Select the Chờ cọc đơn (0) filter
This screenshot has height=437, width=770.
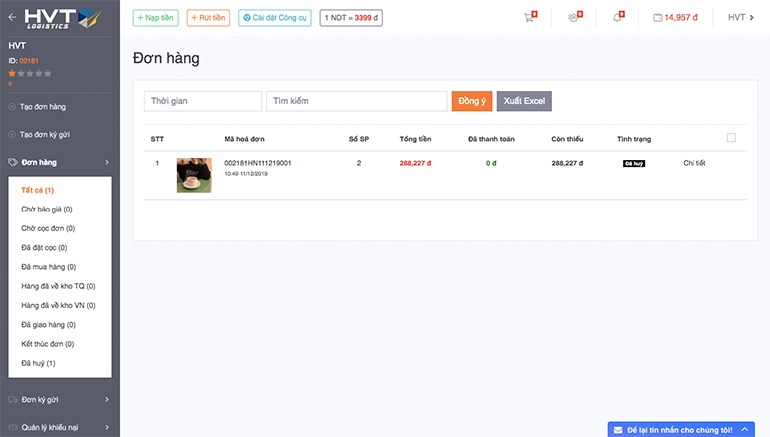click(48, 228)
